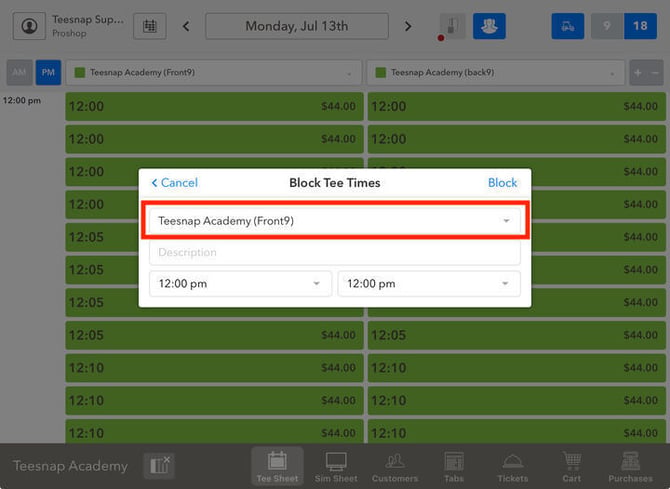Screen dimensions: 670x489
Task: Expand the Teesnap Academy (Front9) course dropdown in dialog
Action: pyautogui.click(x=335, y=221)
